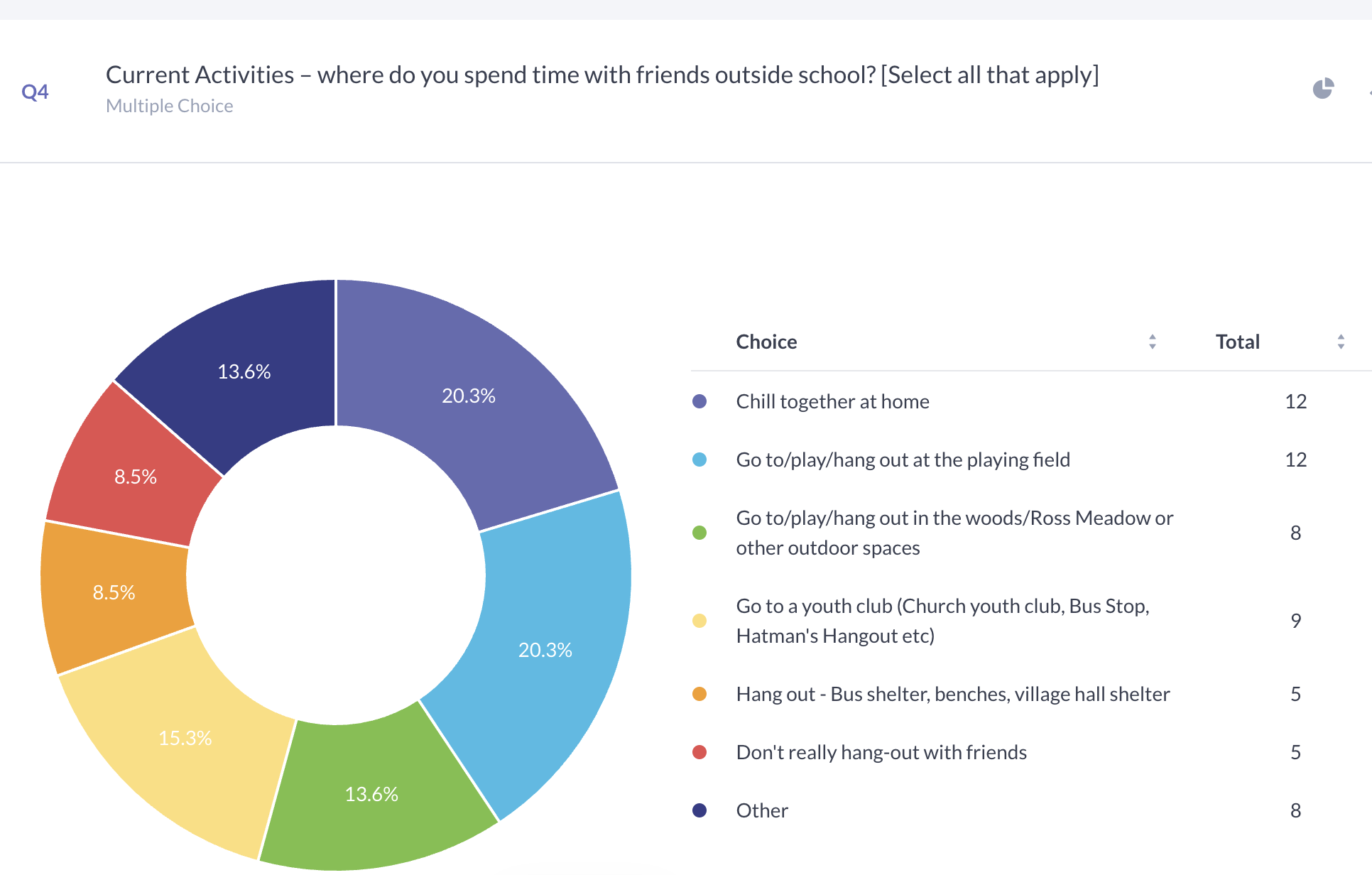Click the pie chart view icon
The image size is (1372, 875).
coord(1322,89)
